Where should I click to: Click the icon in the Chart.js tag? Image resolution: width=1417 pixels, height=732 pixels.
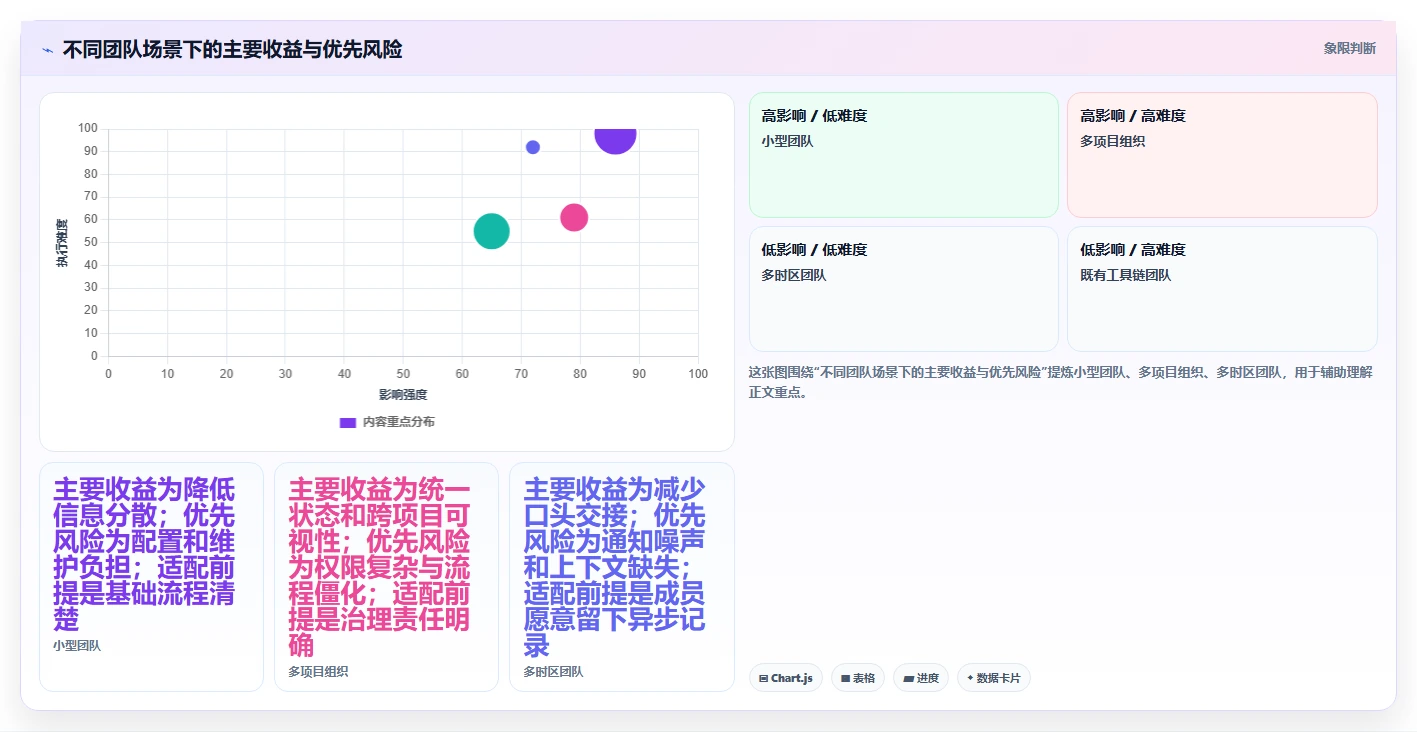[x=764, y=678]
